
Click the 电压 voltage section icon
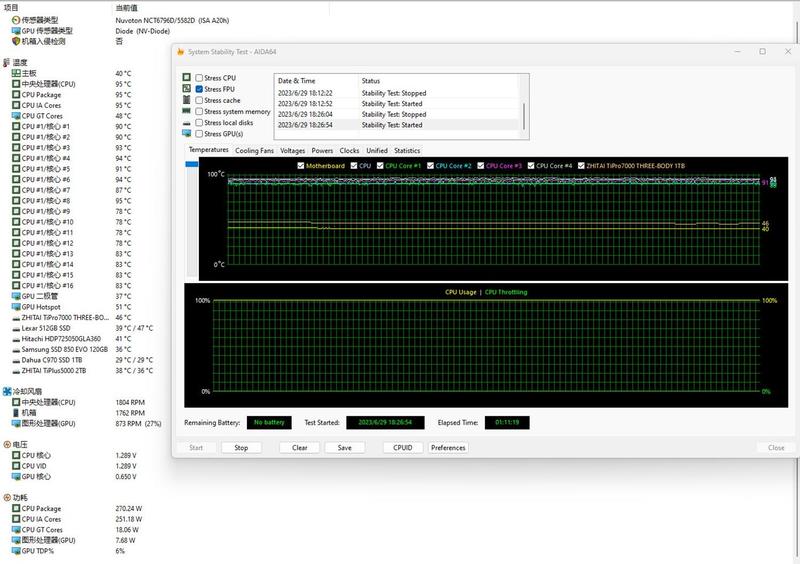[7, 445]
